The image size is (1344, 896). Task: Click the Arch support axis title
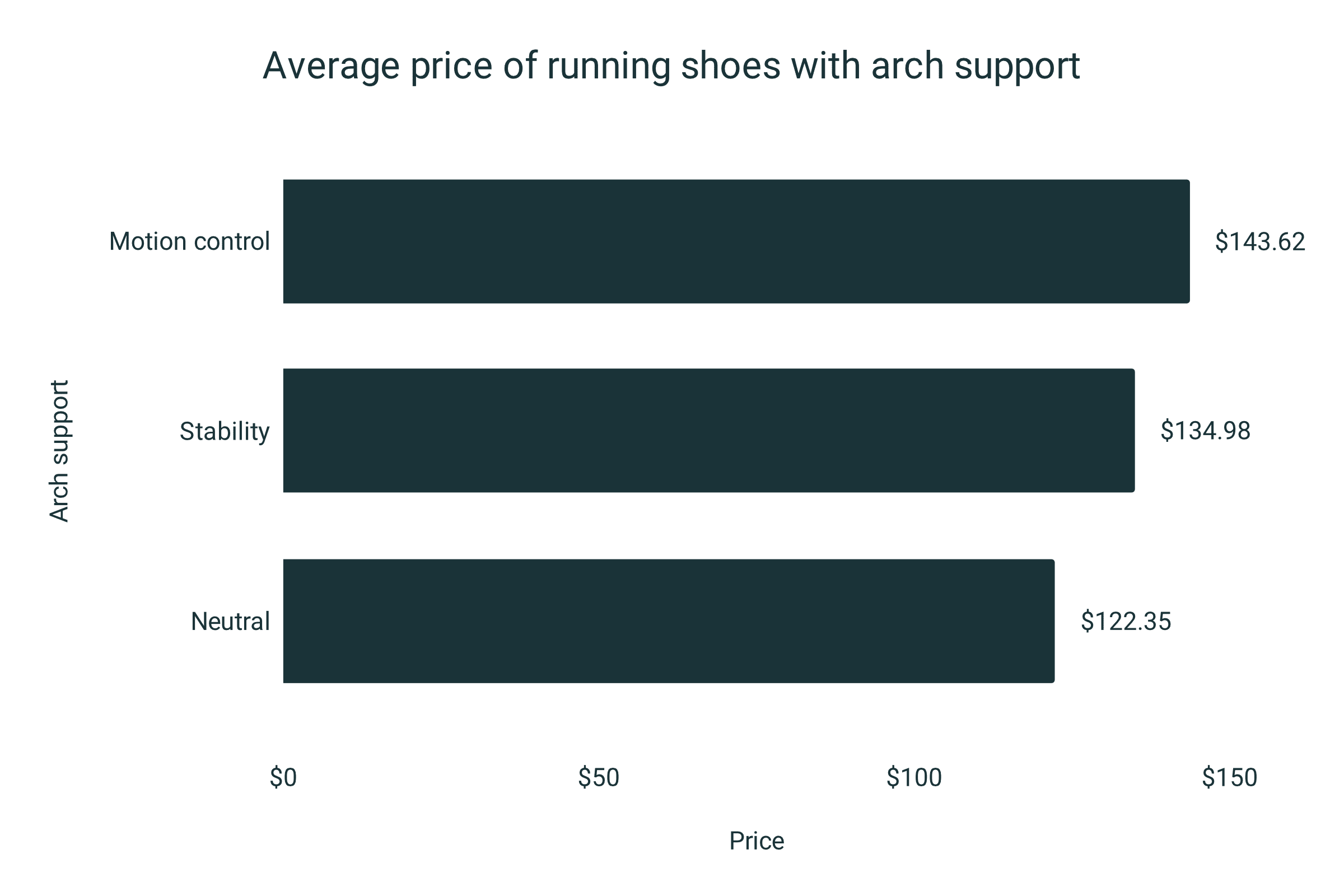[59, 451]
